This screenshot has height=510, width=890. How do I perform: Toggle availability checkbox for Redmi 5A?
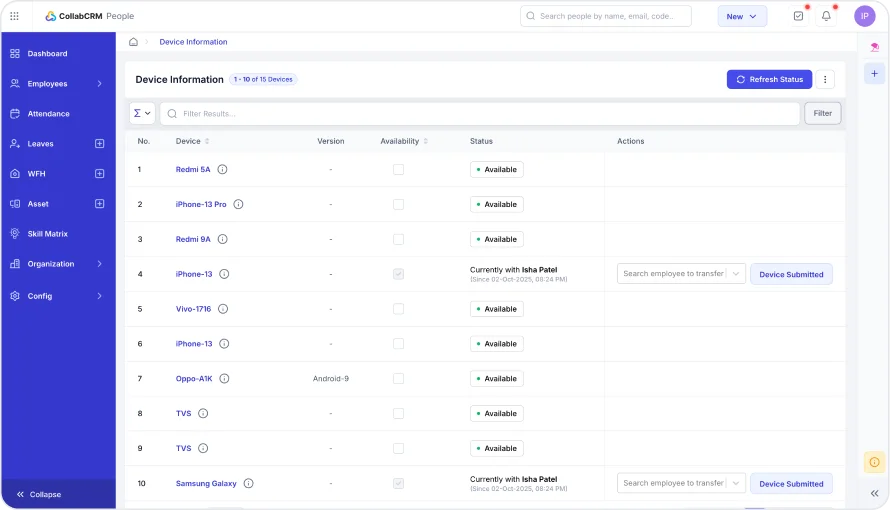pos(398,170)
